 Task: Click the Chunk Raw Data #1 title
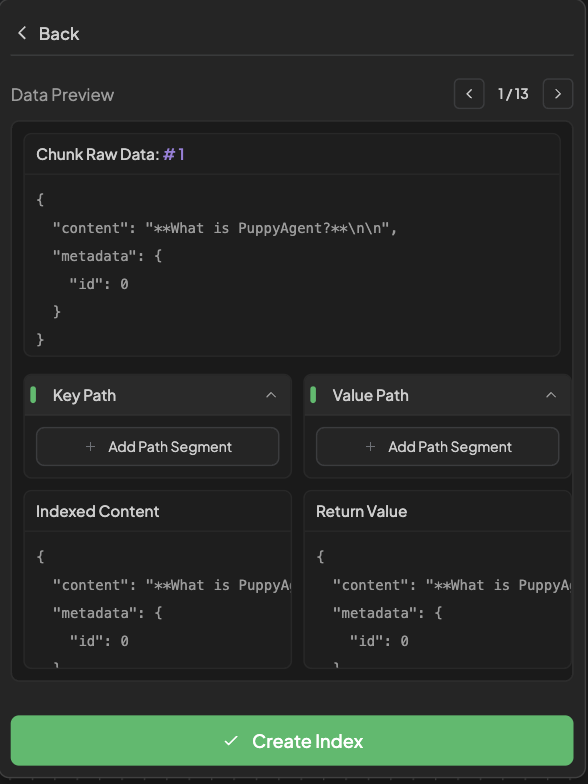(110, 154)
